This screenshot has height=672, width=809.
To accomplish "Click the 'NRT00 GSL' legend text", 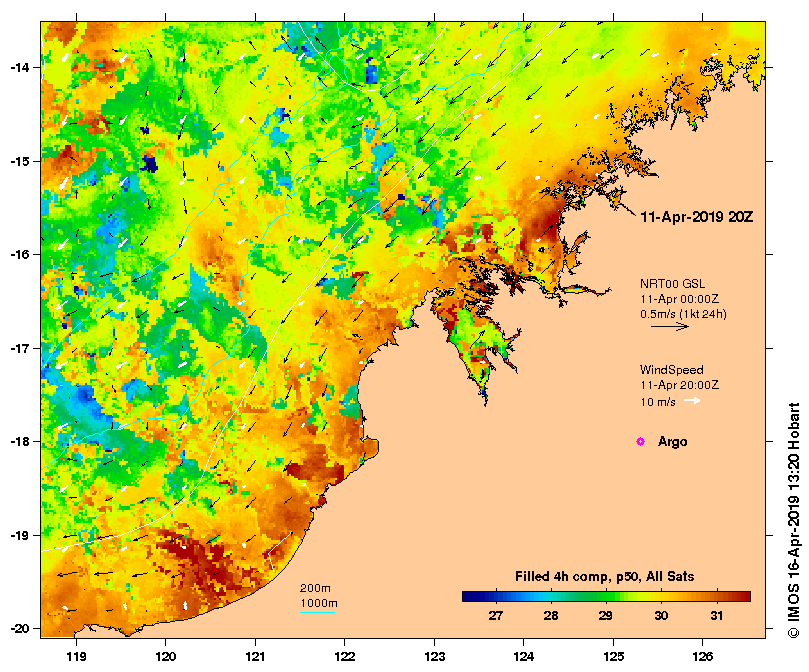I will click(x=672, y=283).
